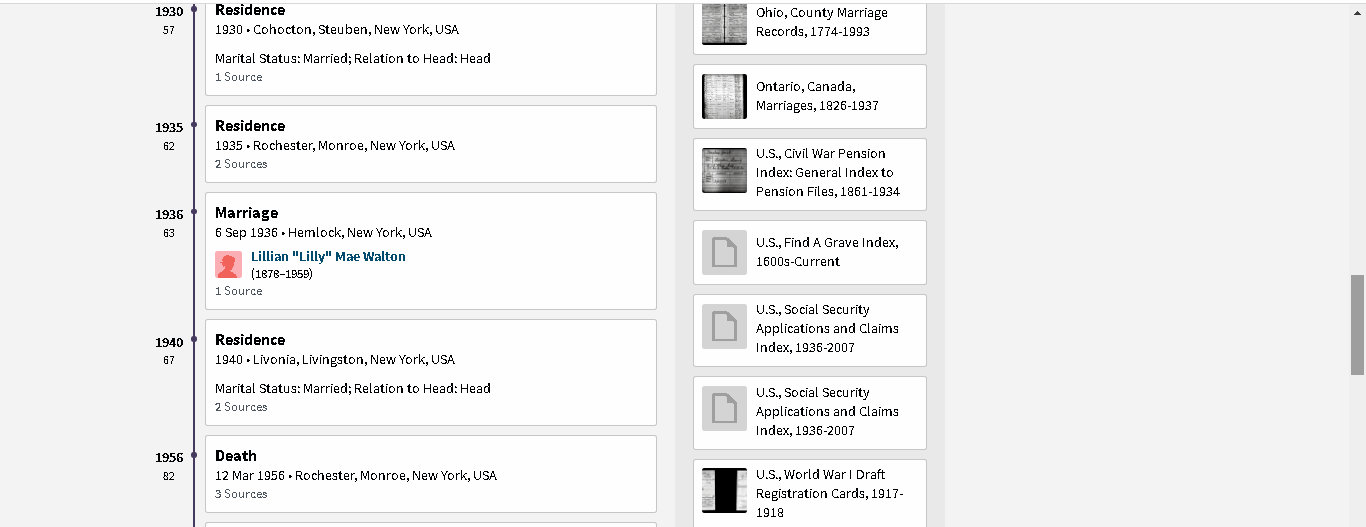Open World War I Draft Registration thumbnail
This screenshot has width=1366, height=527.
point(724,491)
